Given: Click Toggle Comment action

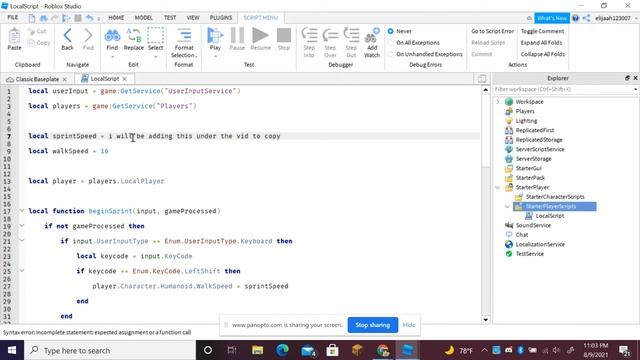Looking at the screenshot, I should click(542, 31).
